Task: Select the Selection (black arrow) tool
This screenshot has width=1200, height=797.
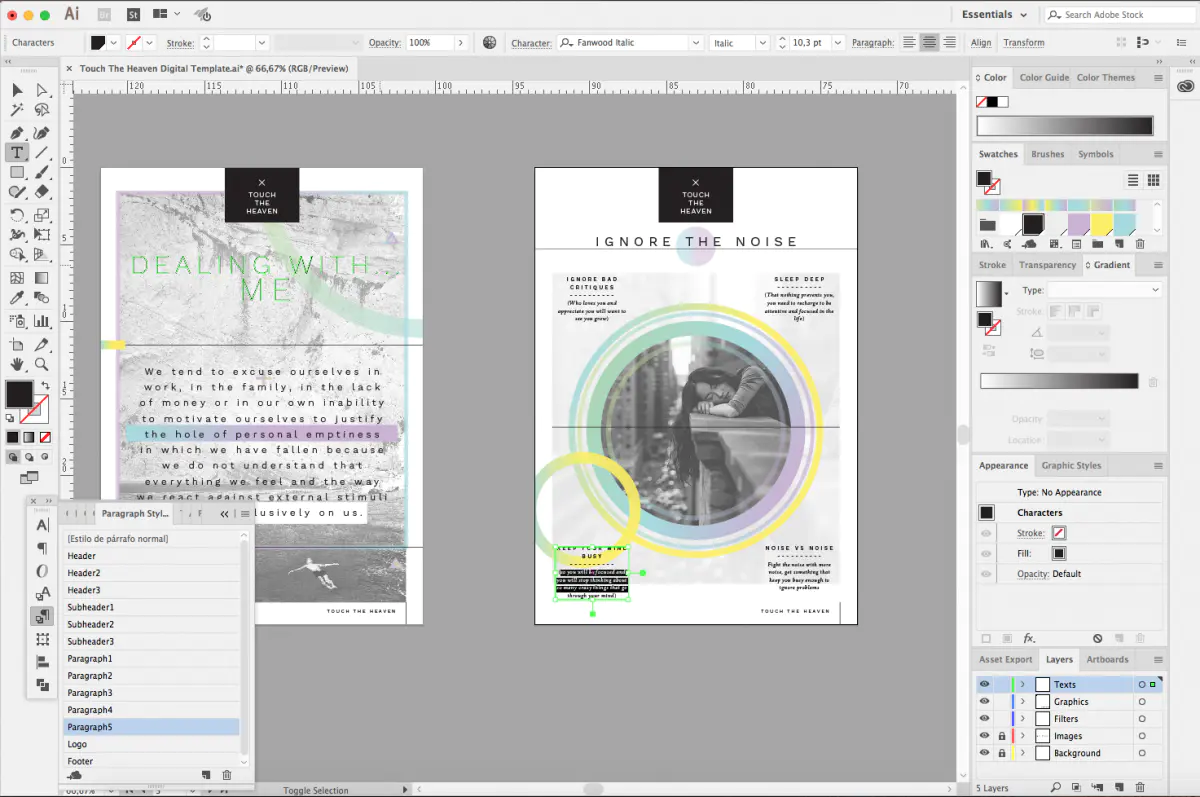Action: pos(18,91)
